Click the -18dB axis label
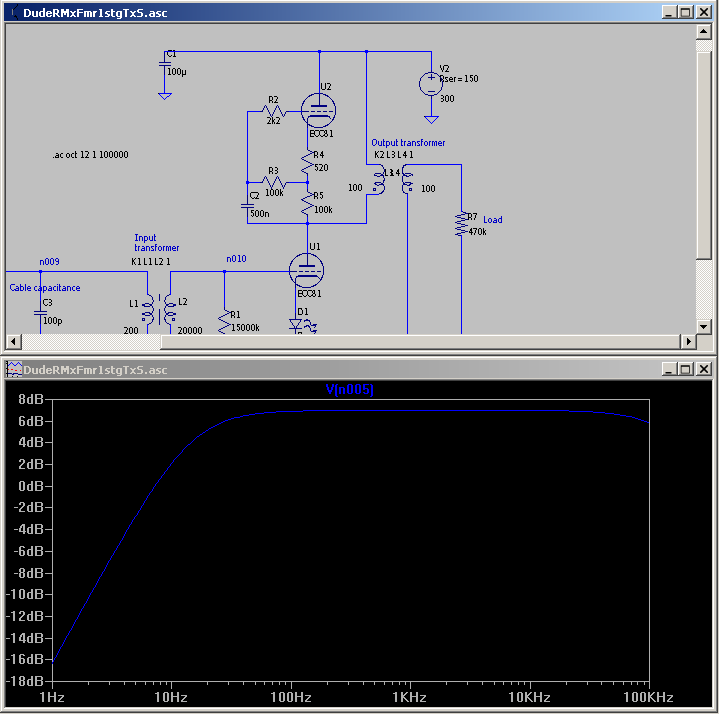The image size is (719, 715). 25,681
